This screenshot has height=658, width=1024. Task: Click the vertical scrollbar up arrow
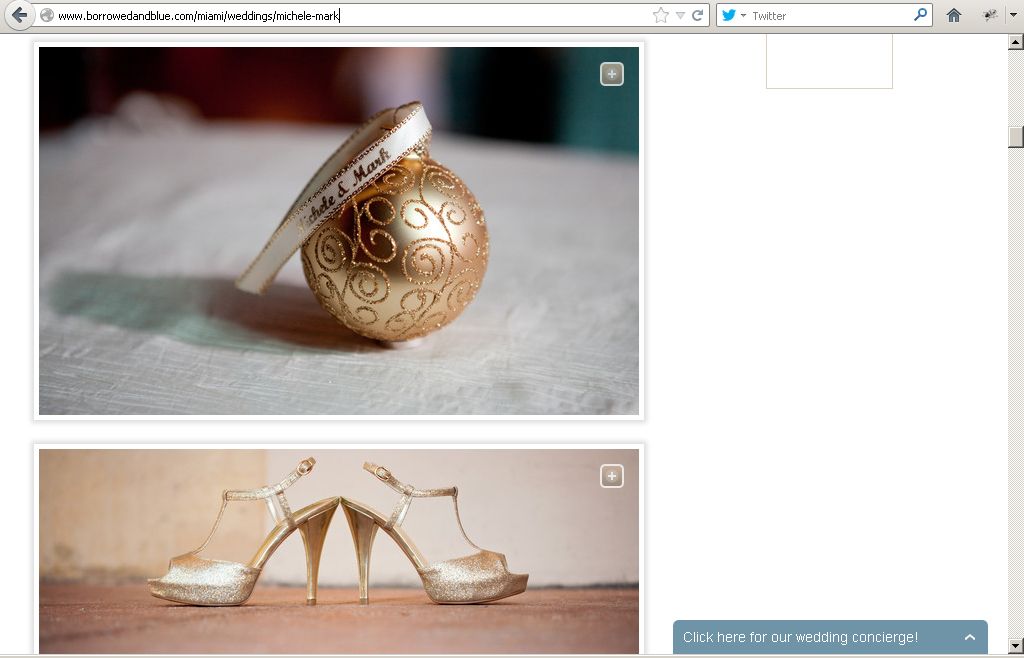click(1016, 42)
